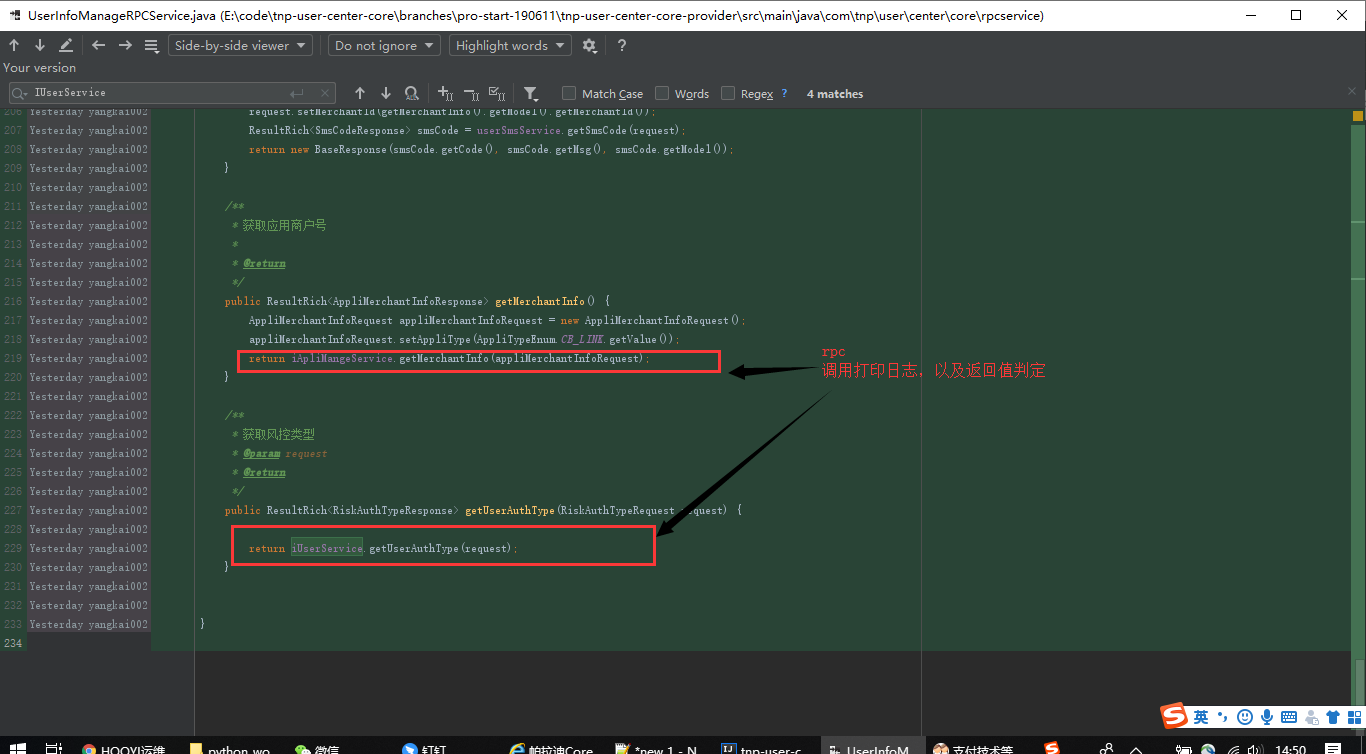Open regex help question mark
This screenshot has width=1366, height=754.
tap(784, 93)
